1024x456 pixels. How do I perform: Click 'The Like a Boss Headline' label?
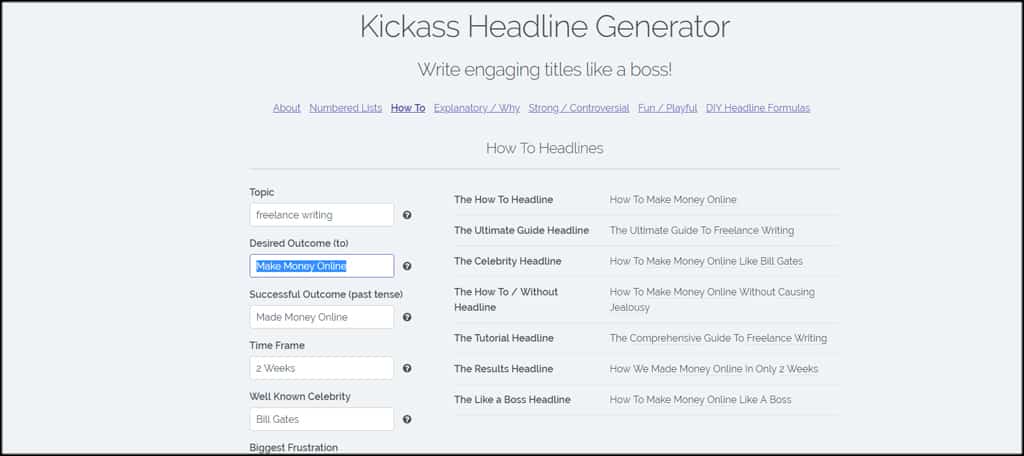point(512,400)
